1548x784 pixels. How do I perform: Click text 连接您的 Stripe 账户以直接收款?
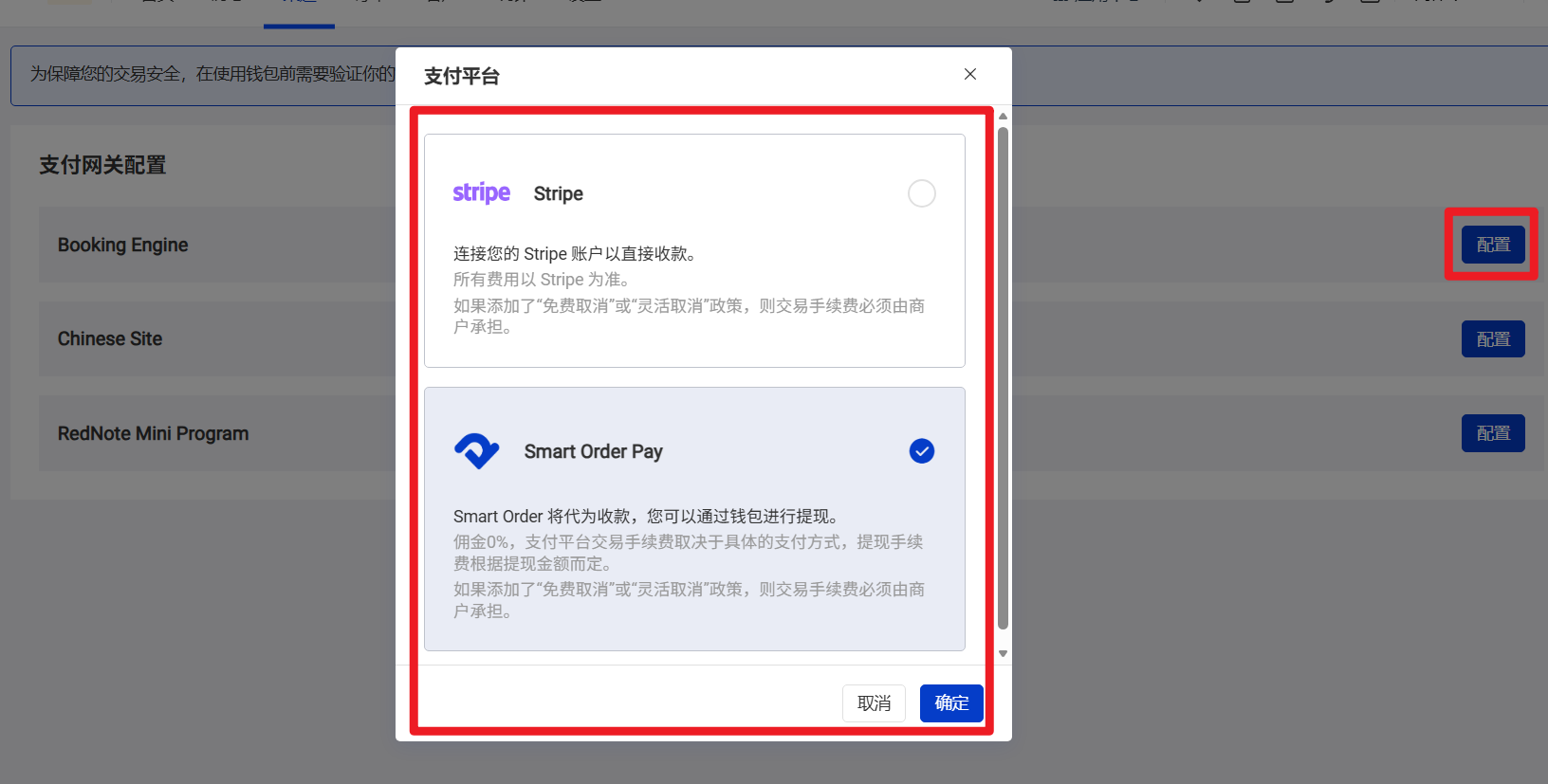click(575, 253)
